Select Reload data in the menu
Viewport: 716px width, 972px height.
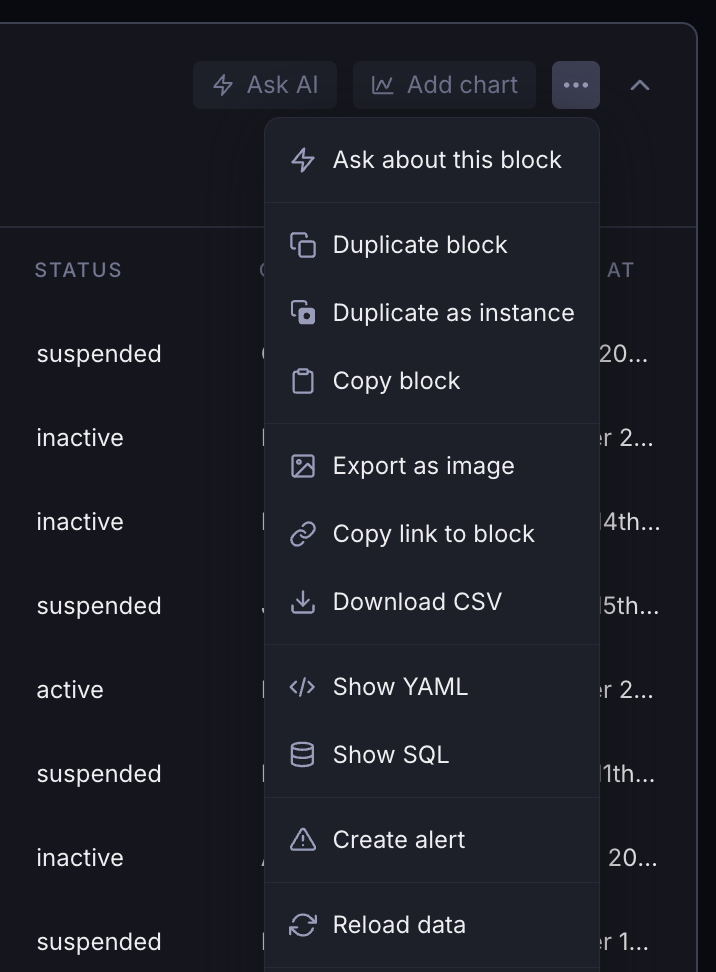click(x=399, y=925)
